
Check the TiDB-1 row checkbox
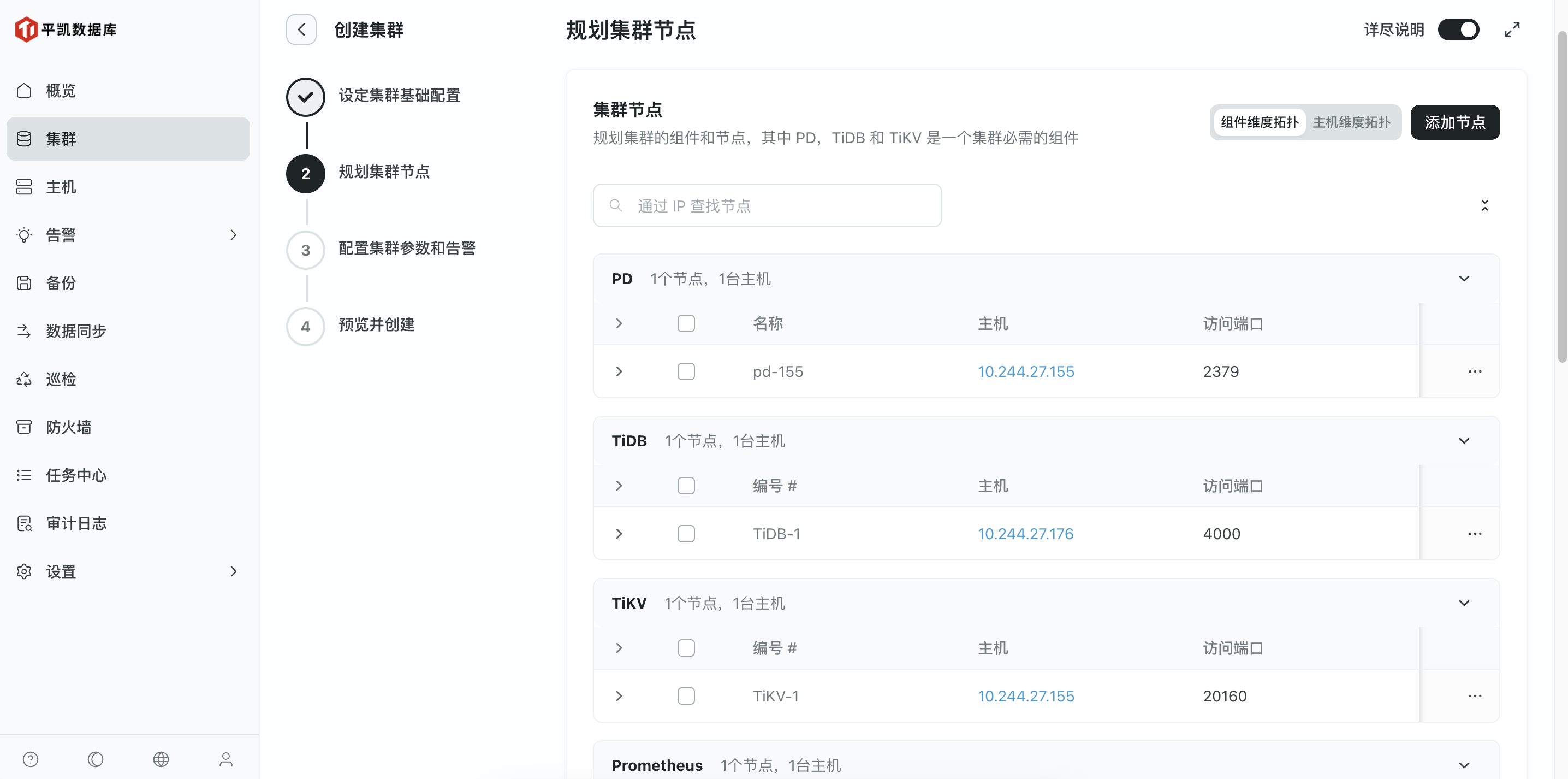tap(686, 534)
